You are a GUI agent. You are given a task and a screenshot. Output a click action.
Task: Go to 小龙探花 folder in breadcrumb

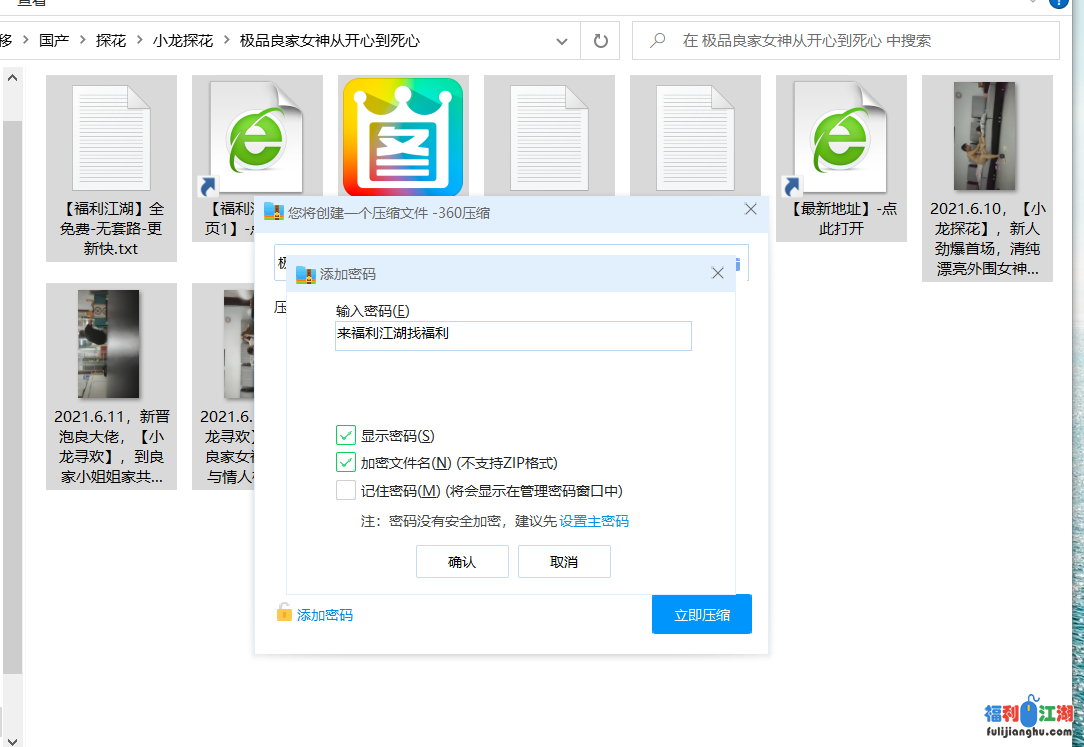182,41
